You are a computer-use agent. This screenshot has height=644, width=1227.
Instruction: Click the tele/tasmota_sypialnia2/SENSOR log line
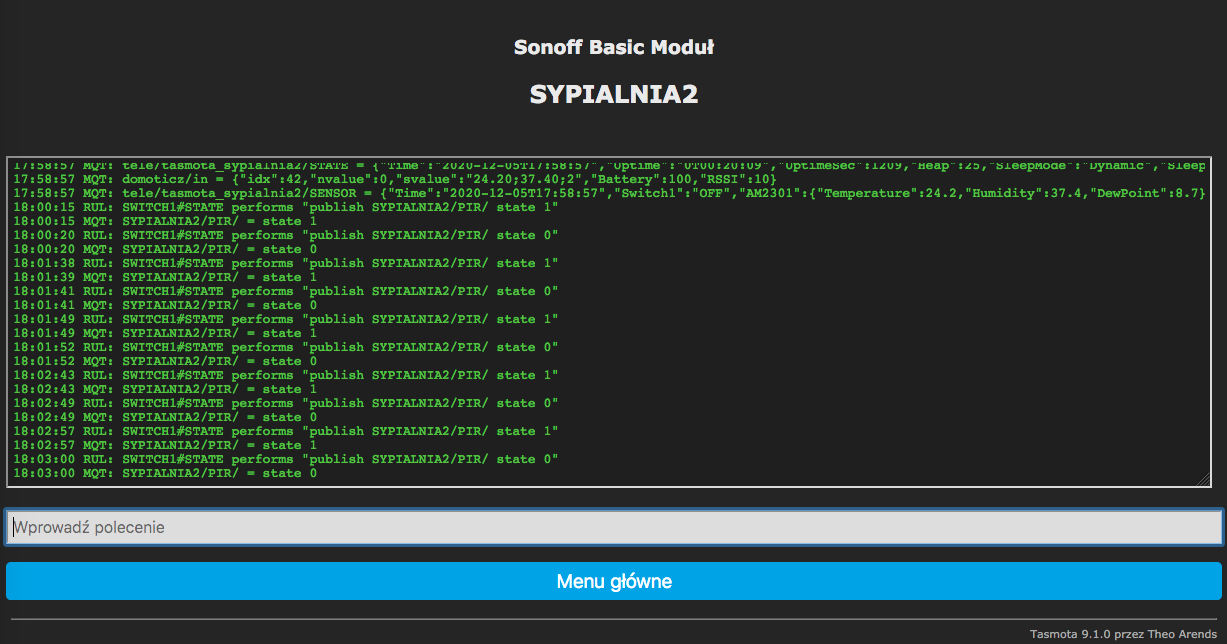pos(610,193)
